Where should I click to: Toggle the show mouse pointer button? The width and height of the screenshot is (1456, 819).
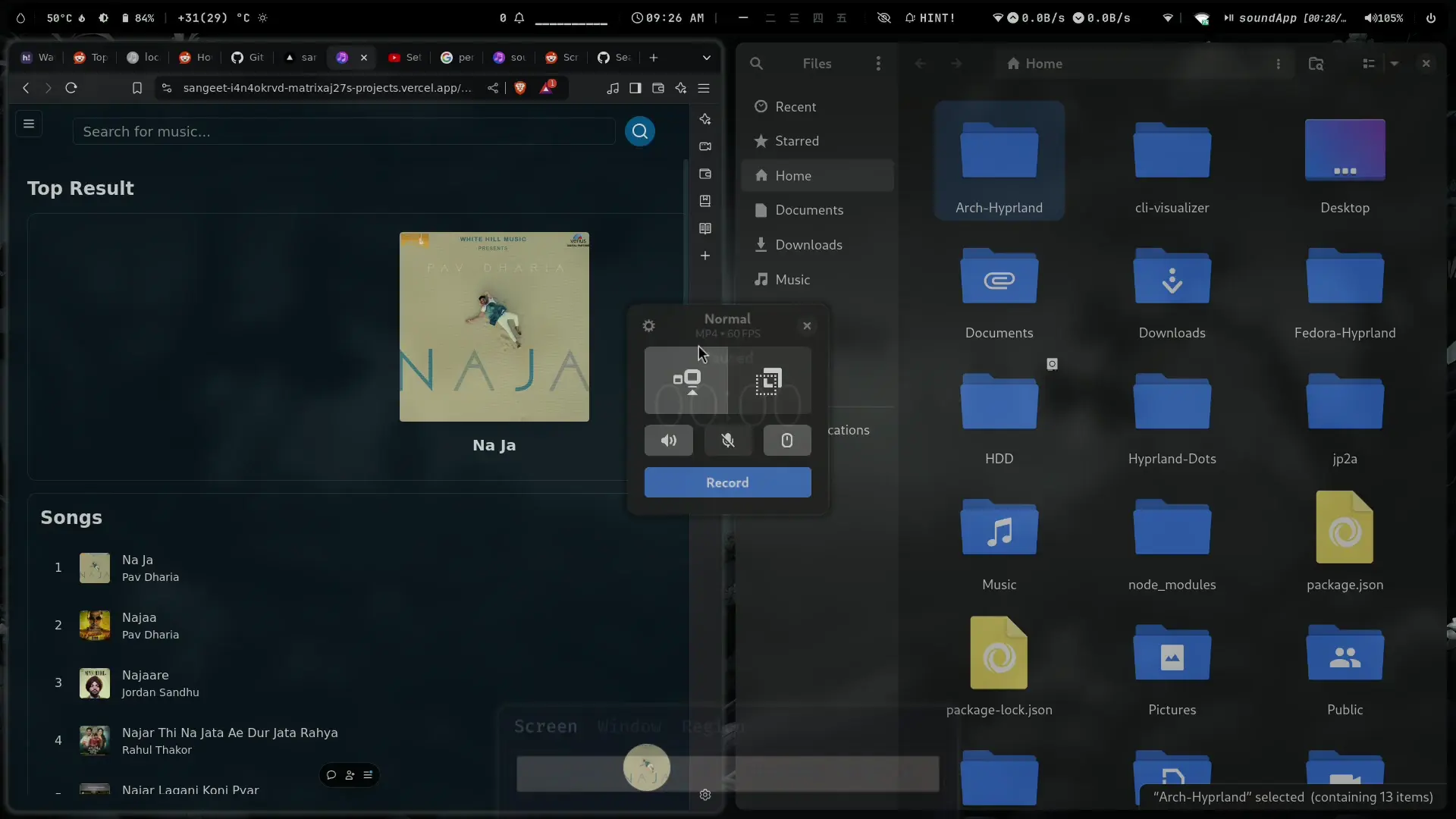tap(786, 441)
